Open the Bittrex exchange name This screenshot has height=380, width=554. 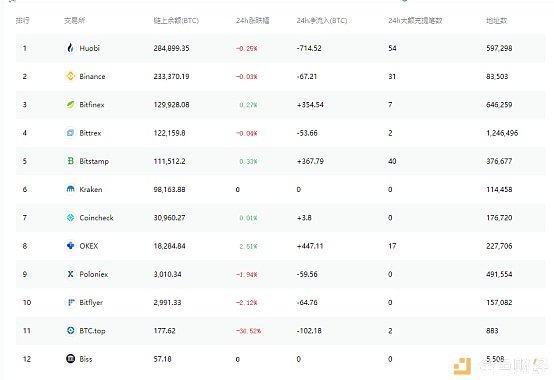[x=90, y=133]
